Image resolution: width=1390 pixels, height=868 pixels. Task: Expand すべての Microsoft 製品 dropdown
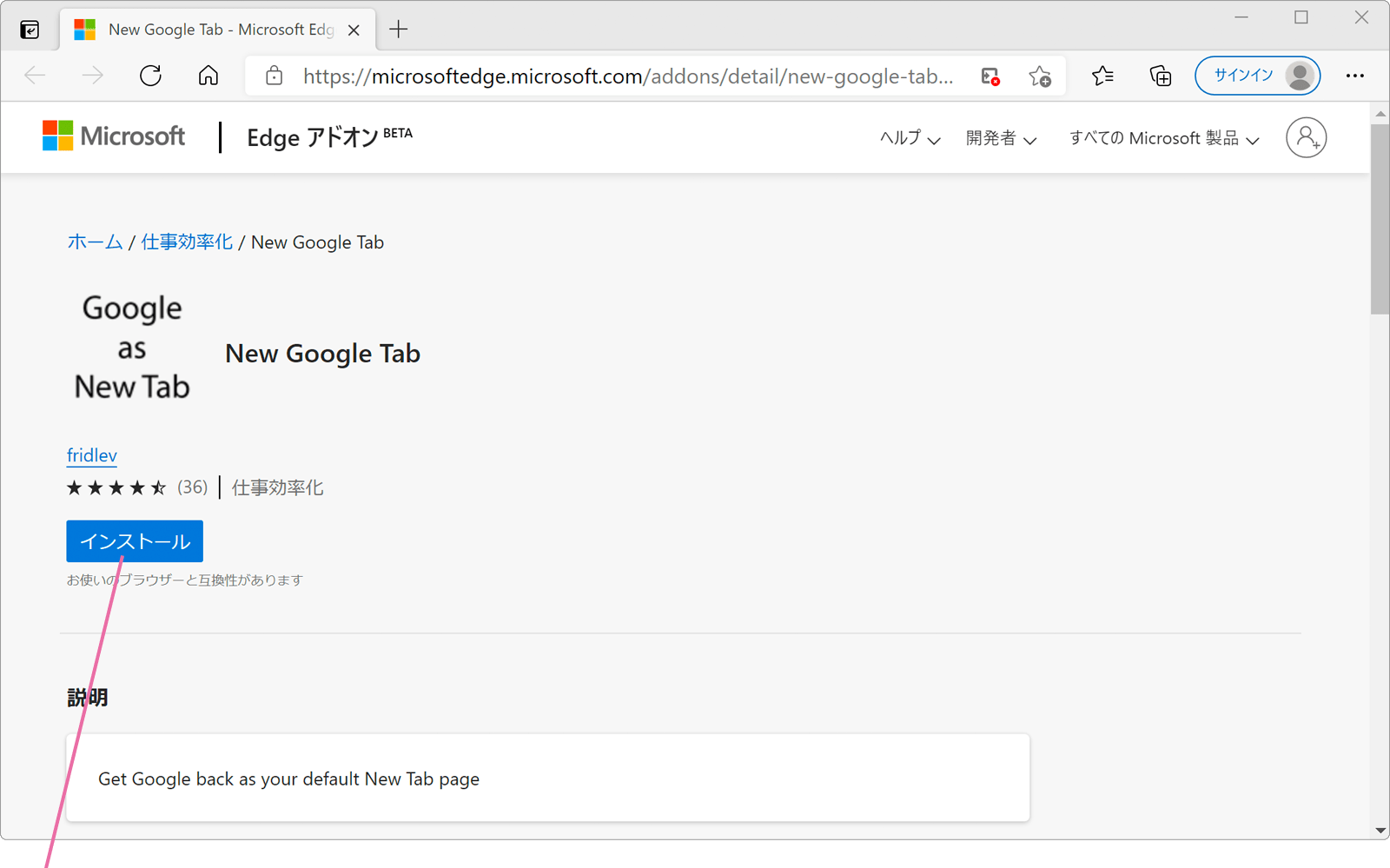click(x=1164, y=138)
